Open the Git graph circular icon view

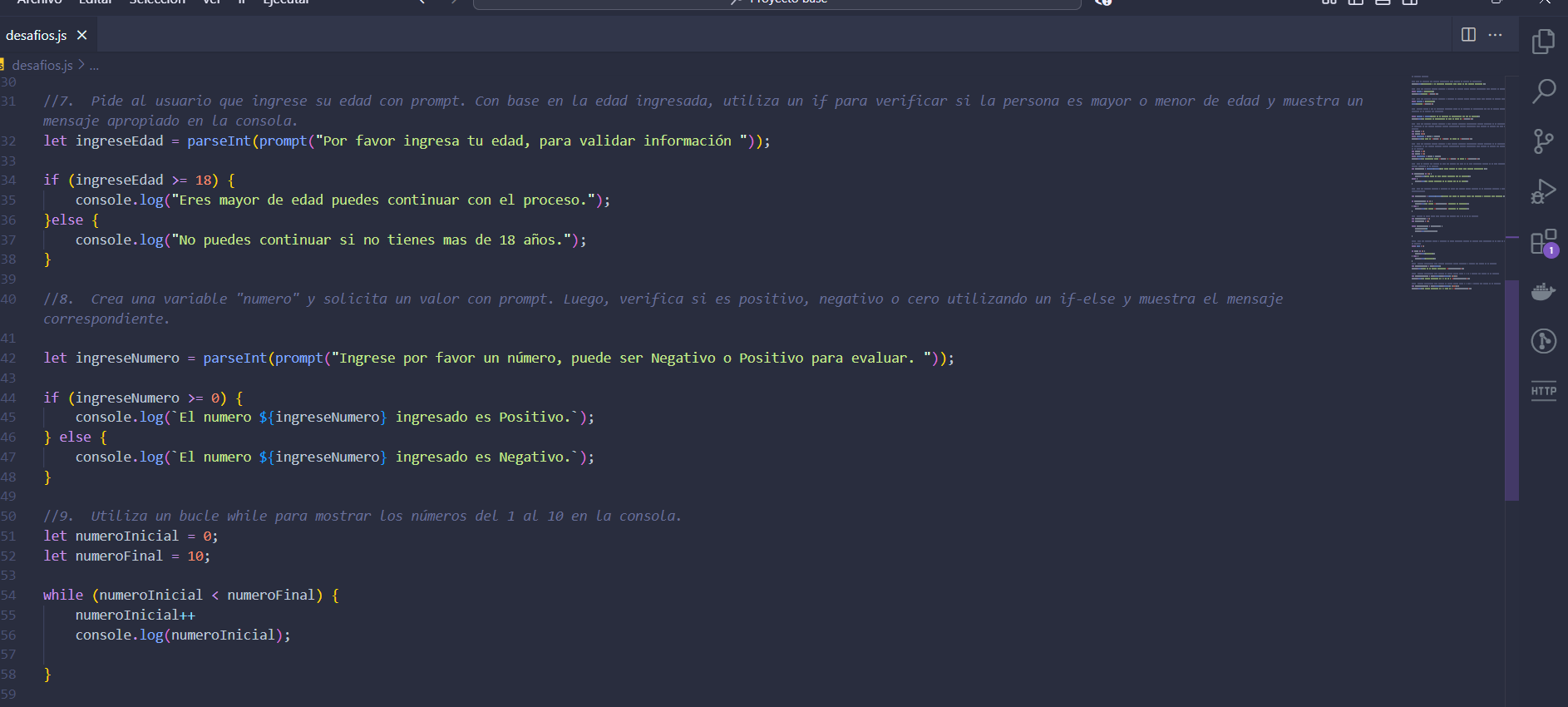[x=1544, y=341]
